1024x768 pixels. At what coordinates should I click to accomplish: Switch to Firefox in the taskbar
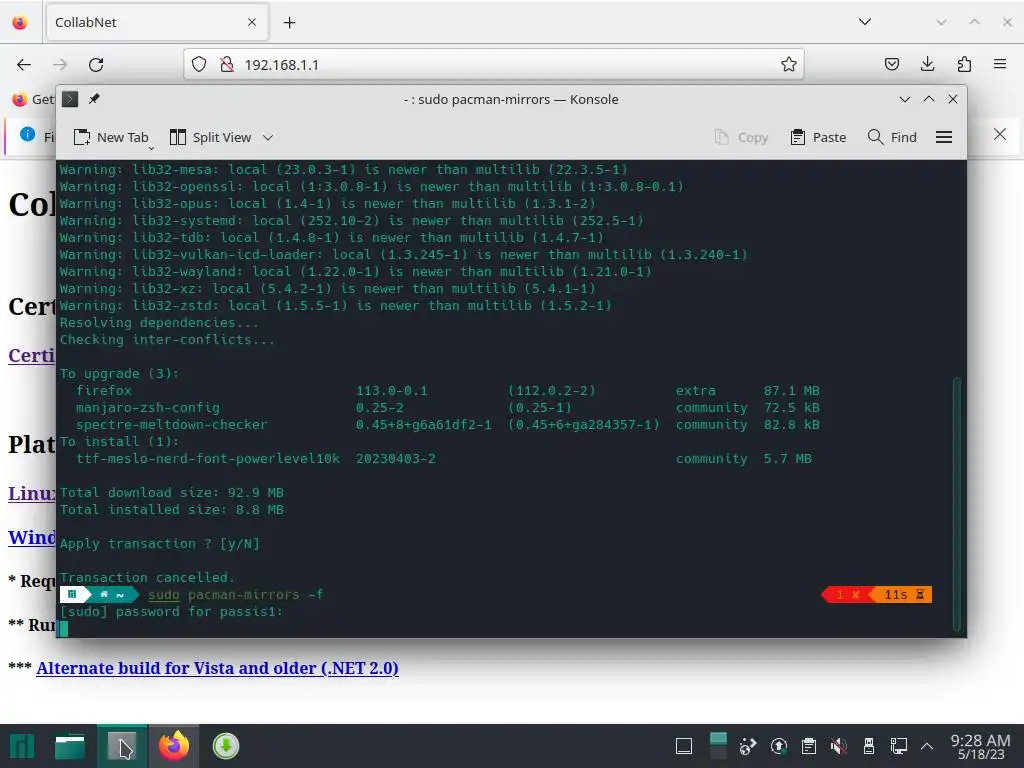(174, 746)
